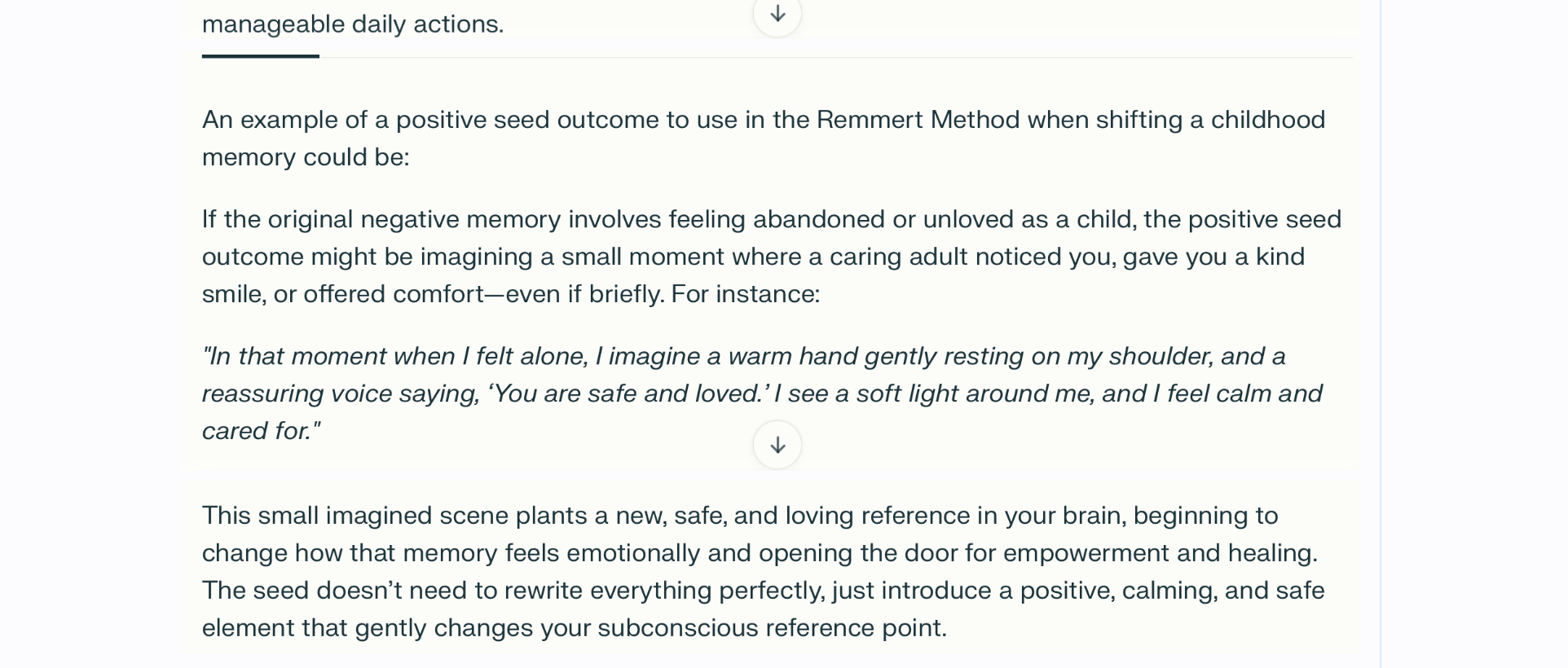This screenshot has width=1568, height=668.
Task: Click the down arrow icon below the italic quote
Action: pos(777,445)
